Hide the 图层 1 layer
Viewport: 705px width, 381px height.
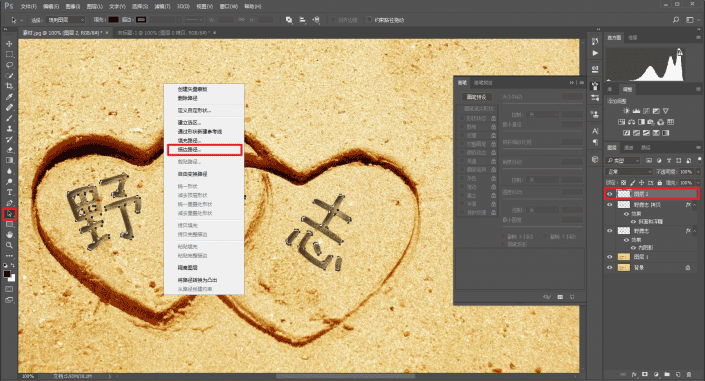[x=610, y=257]
